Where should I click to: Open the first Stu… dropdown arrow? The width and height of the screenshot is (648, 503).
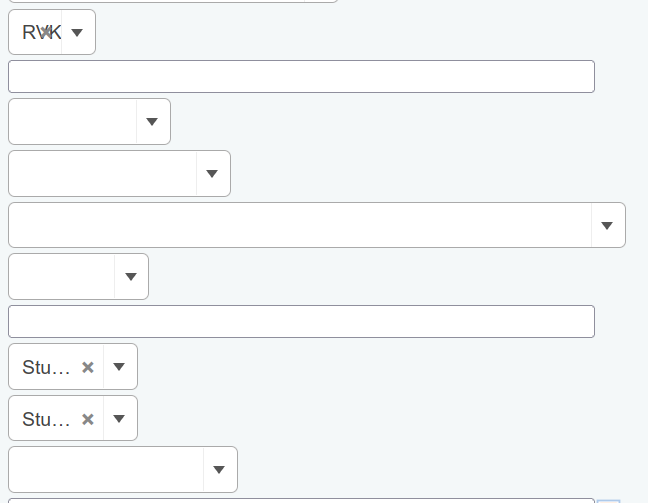click(119, 367)
